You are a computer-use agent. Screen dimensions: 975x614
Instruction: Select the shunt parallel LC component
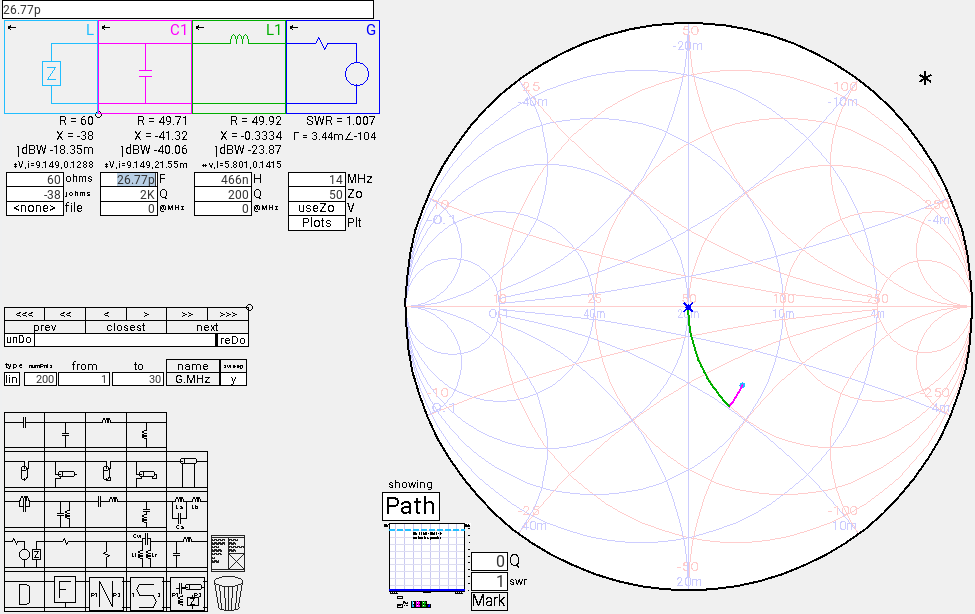click(65, 510)
